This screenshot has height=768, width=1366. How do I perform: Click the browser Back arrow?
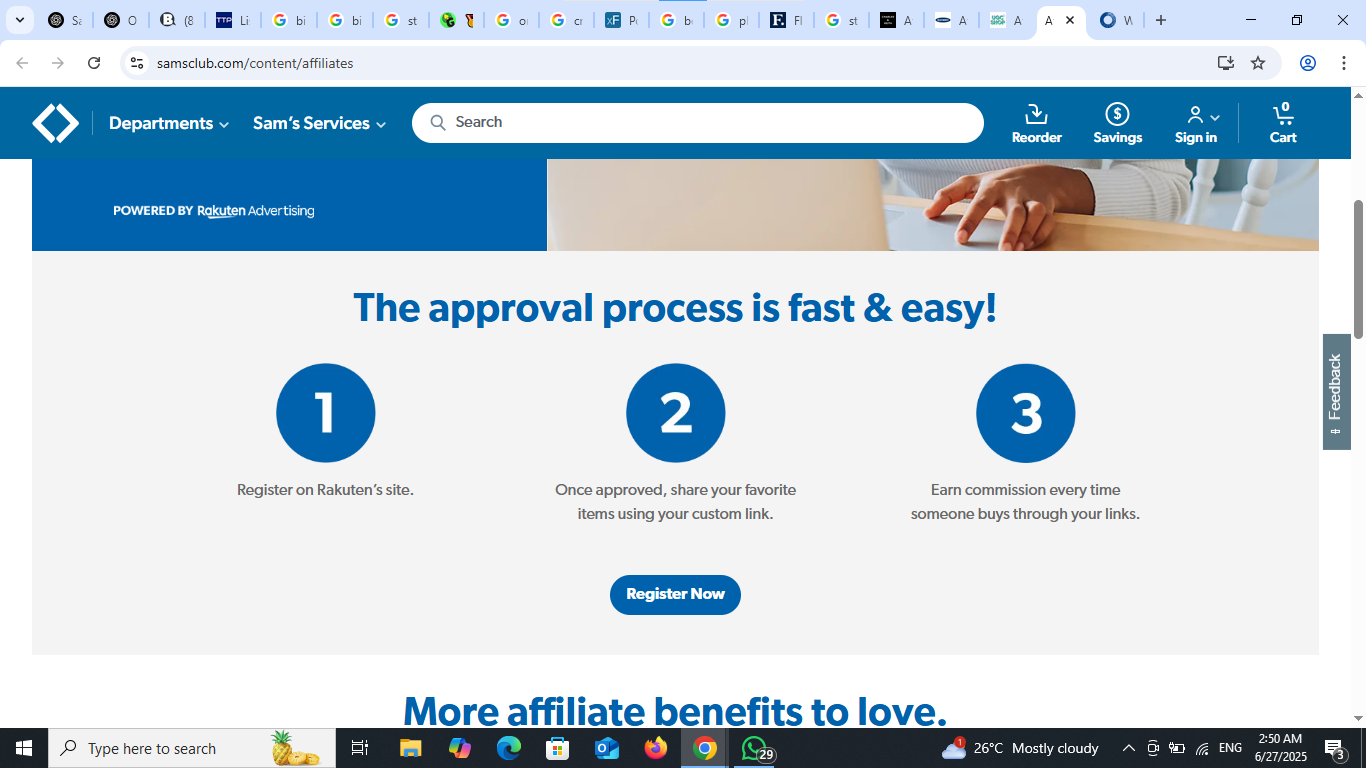[x=22, y=63]
